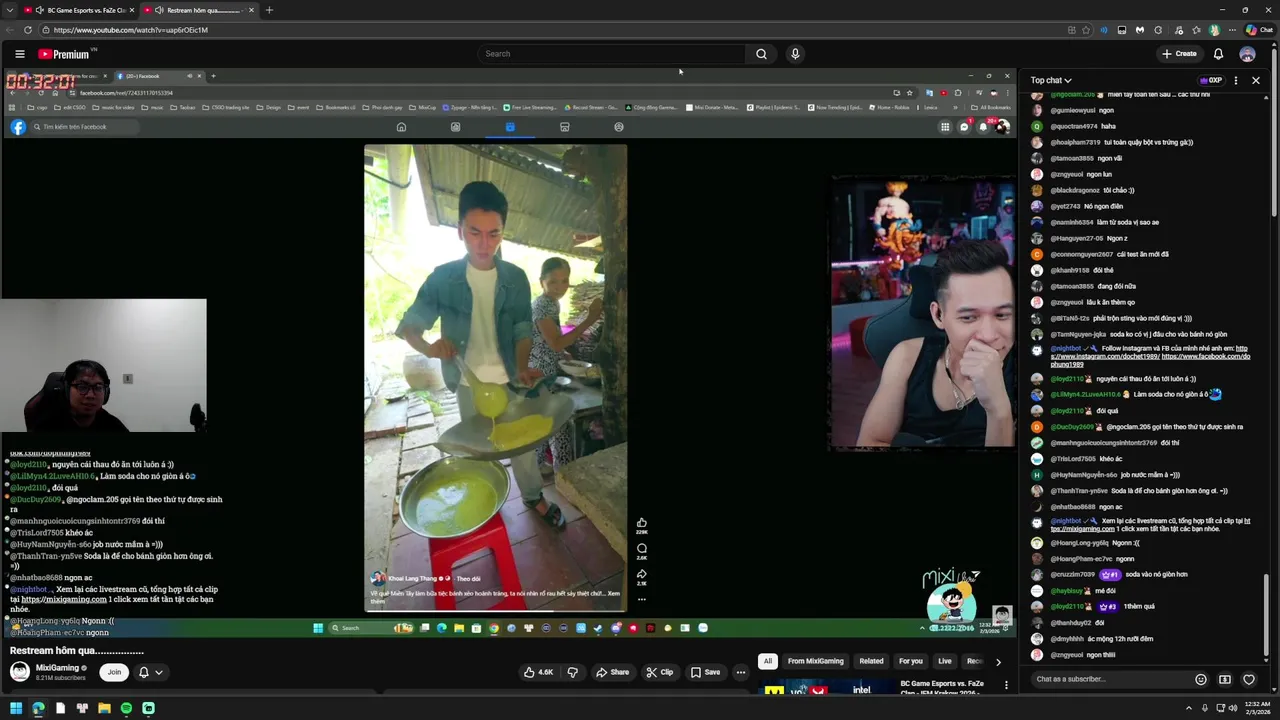The width and height of the screenshot is (1280, 720).
Task: Open MixiGaming channel avatar
Action: [x=20, y=672]
